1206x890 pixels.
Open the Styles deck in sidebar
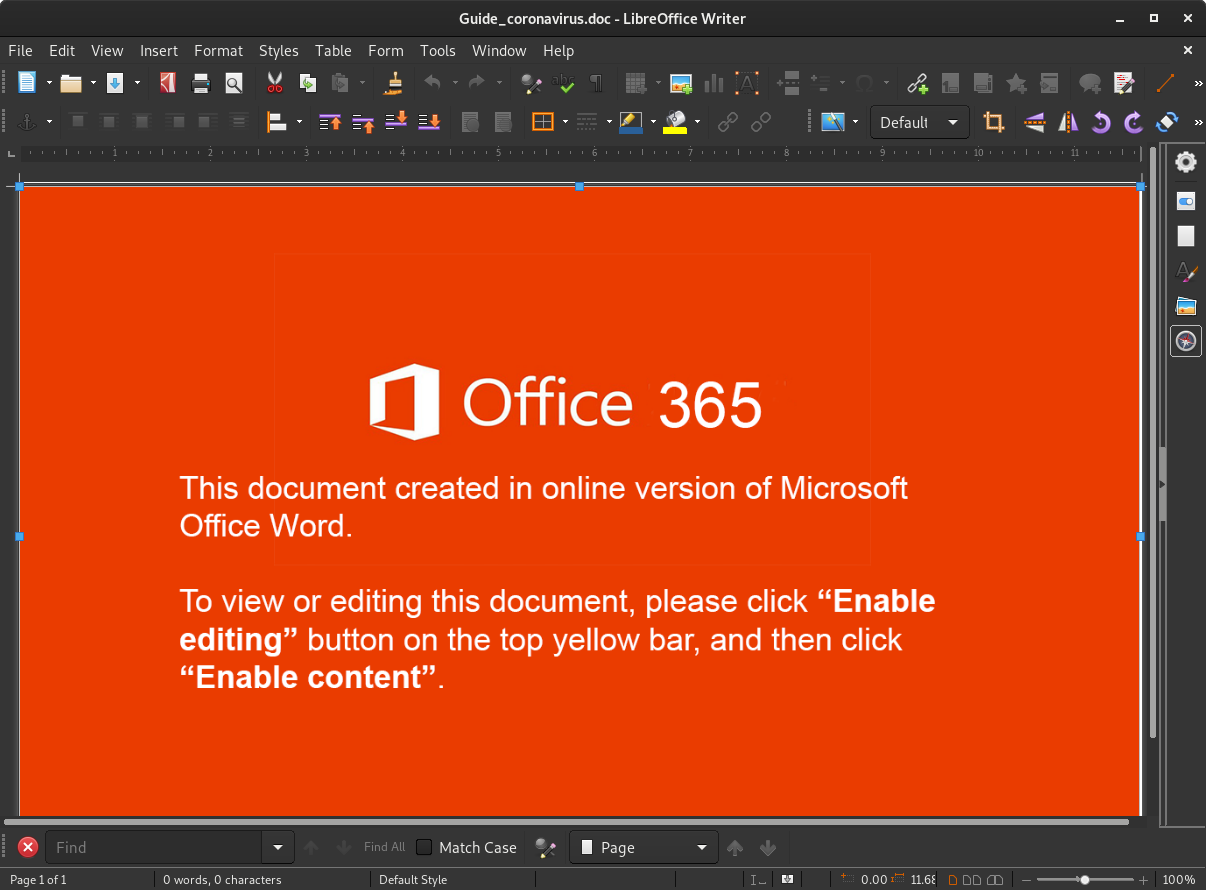tap(1186, 271)
